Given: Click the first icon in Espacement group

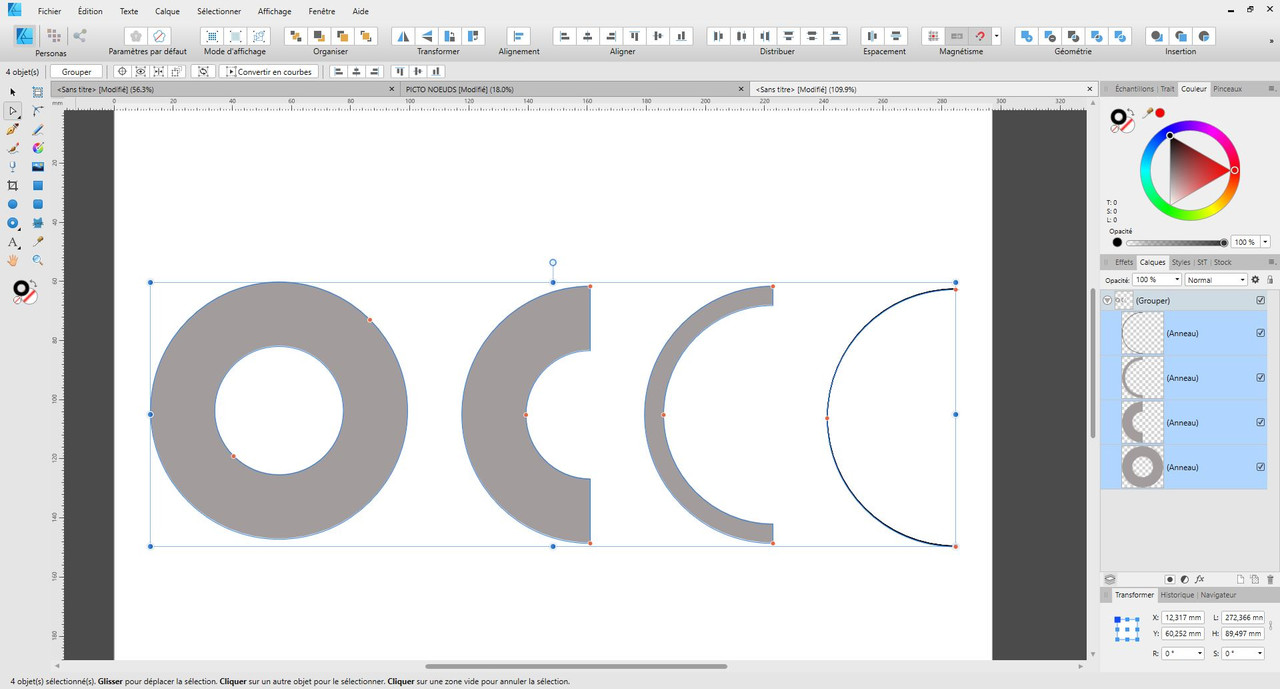Looking at the screenshot, I should point(872,36).
